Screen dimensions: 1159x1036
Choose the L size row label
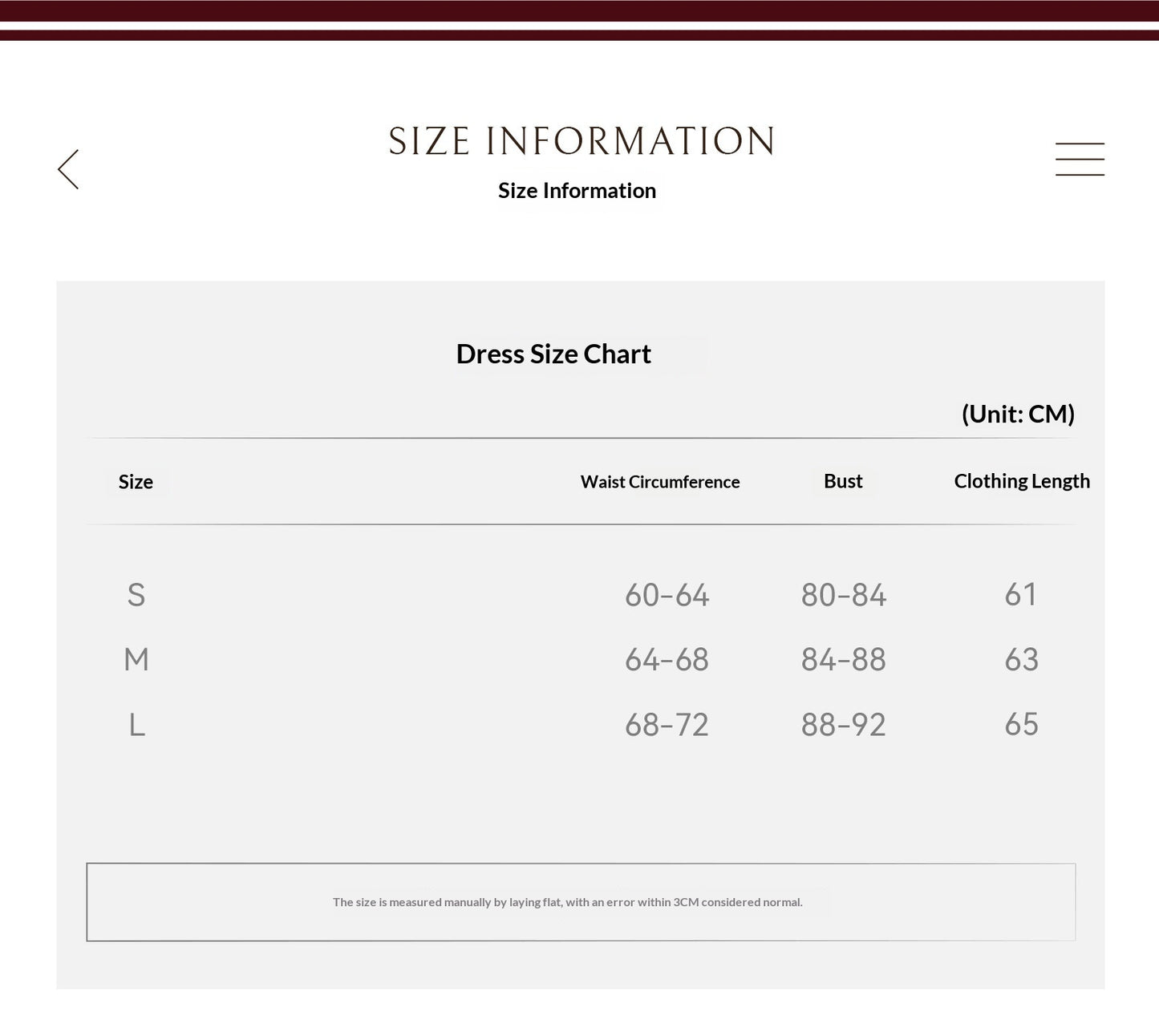pos(137,725)
